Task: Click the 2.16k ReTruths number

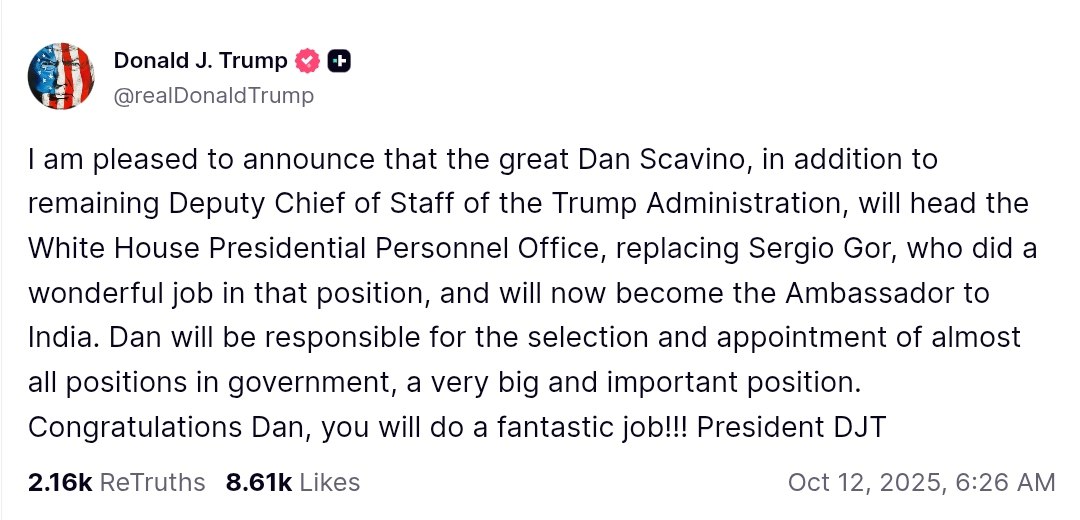Action: [60, 483]
